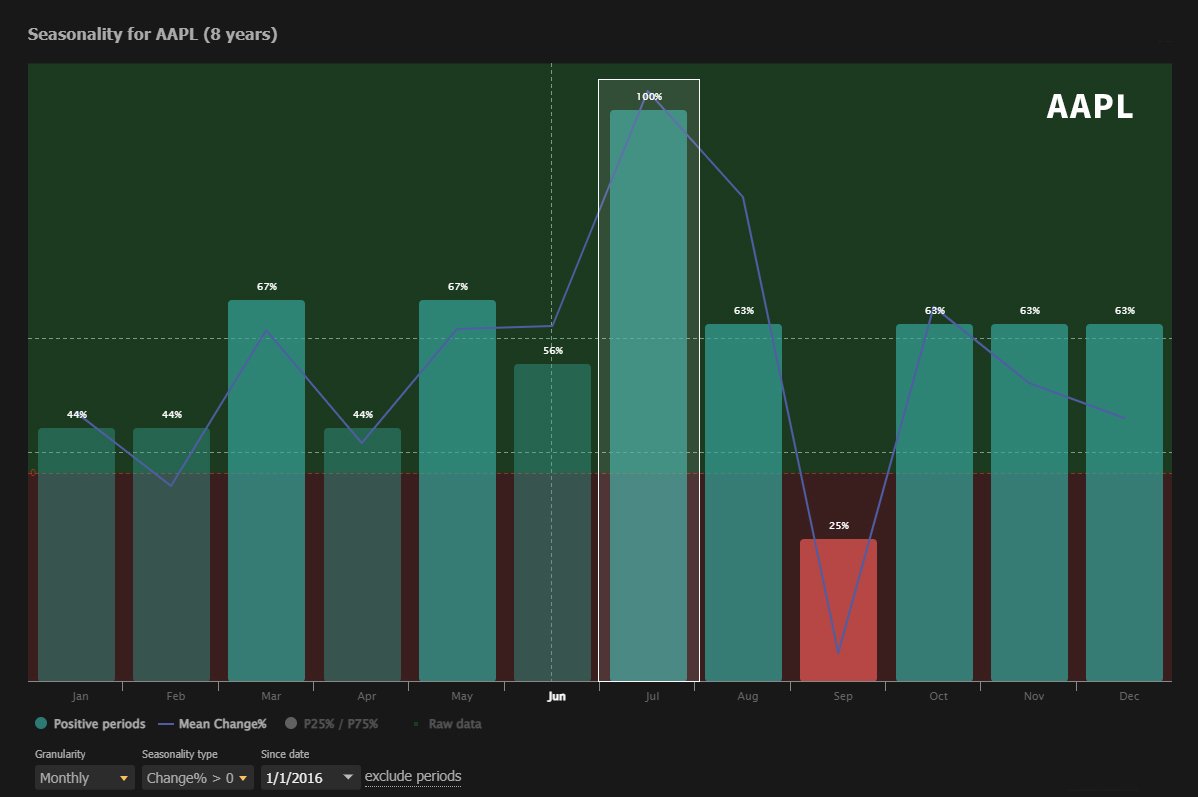Click the Mar axis label
Image resolution: width=1198 pixels, height=797 pixels.
click(271, 696)
